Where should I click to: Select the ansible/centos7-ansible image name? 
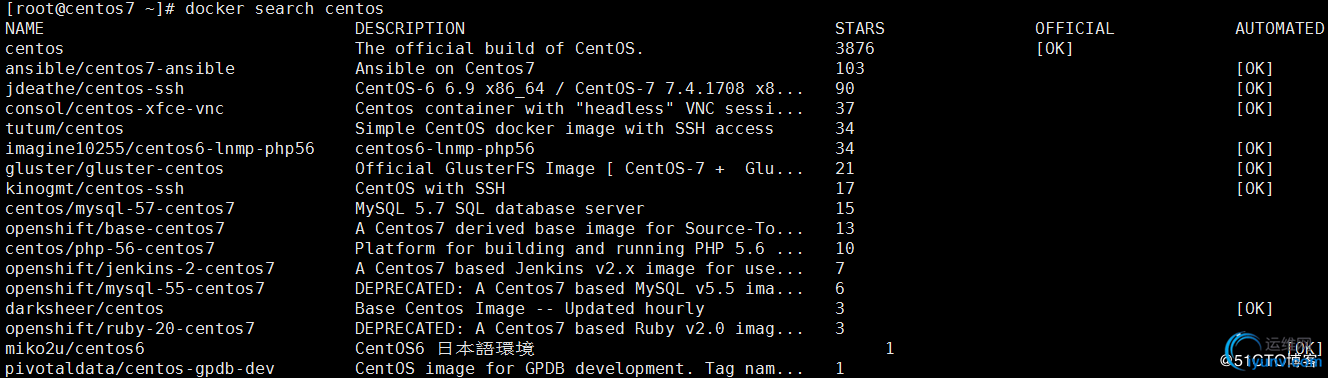click(x=120, y=68)
